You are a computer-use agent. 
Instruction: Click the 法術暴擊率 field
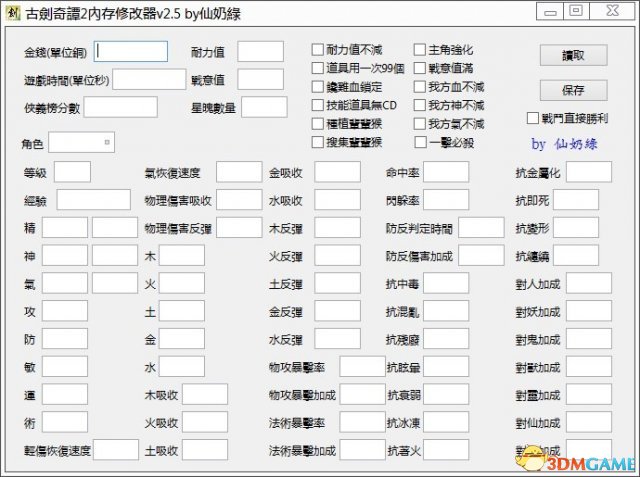tap(362, 422)
